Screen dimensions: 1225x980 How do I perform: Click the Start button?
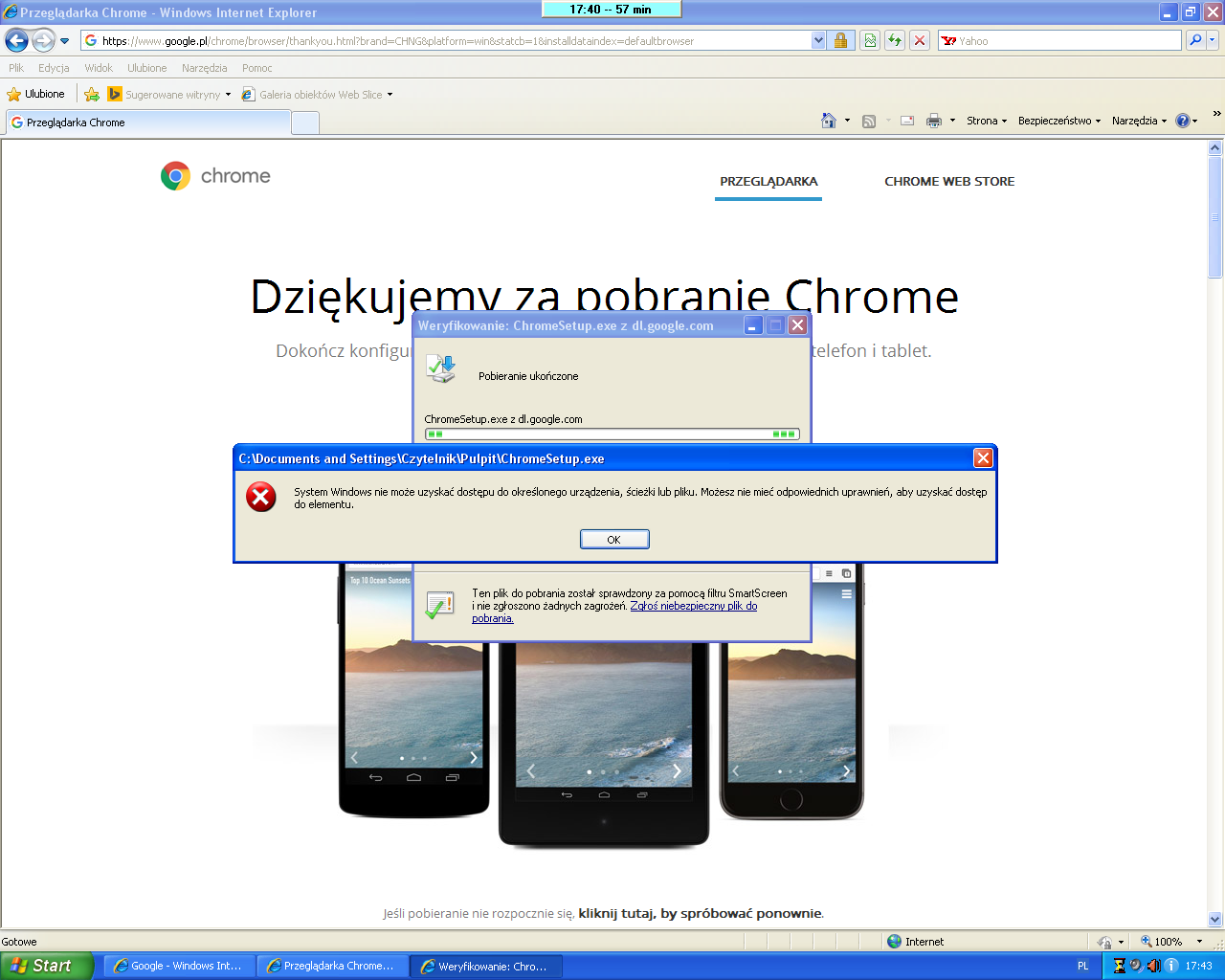[x=47, y=966]
